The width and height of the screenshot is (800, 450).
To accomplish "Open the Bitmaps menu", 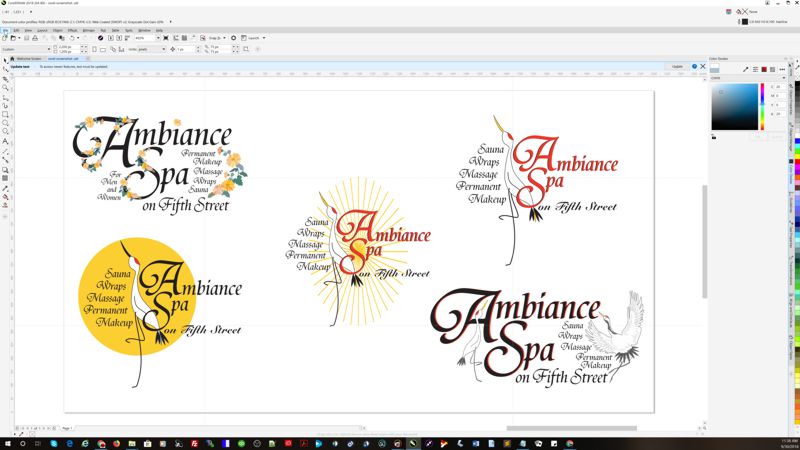I will pyautogui.click(x=89, y=31).
